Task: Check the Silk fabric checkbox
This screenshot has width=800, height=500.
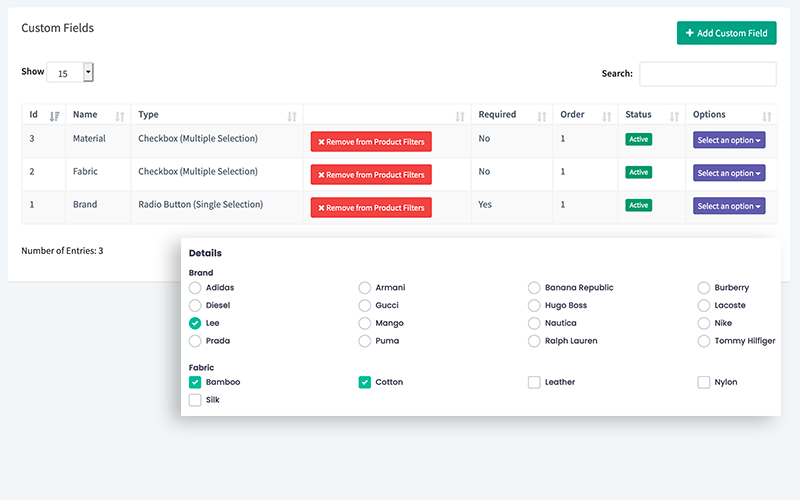Action: coord(195,400)
